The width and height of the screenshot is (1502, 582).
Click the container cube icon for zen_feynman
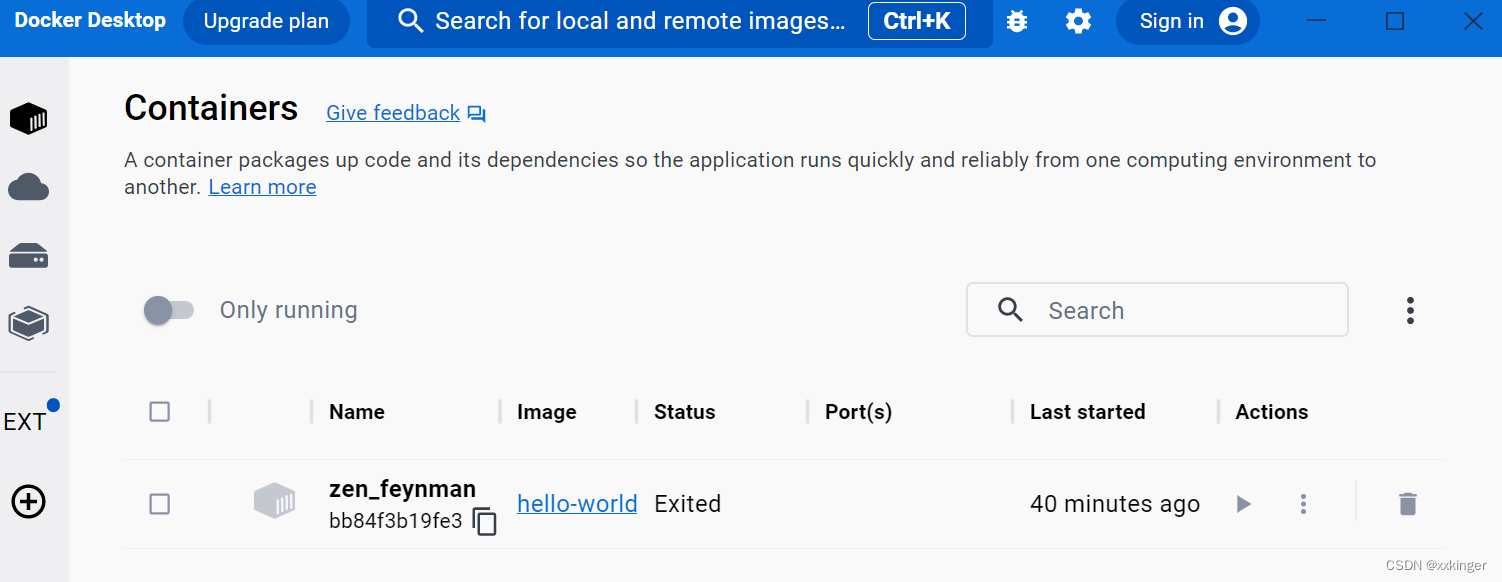(x=274, y=501)
